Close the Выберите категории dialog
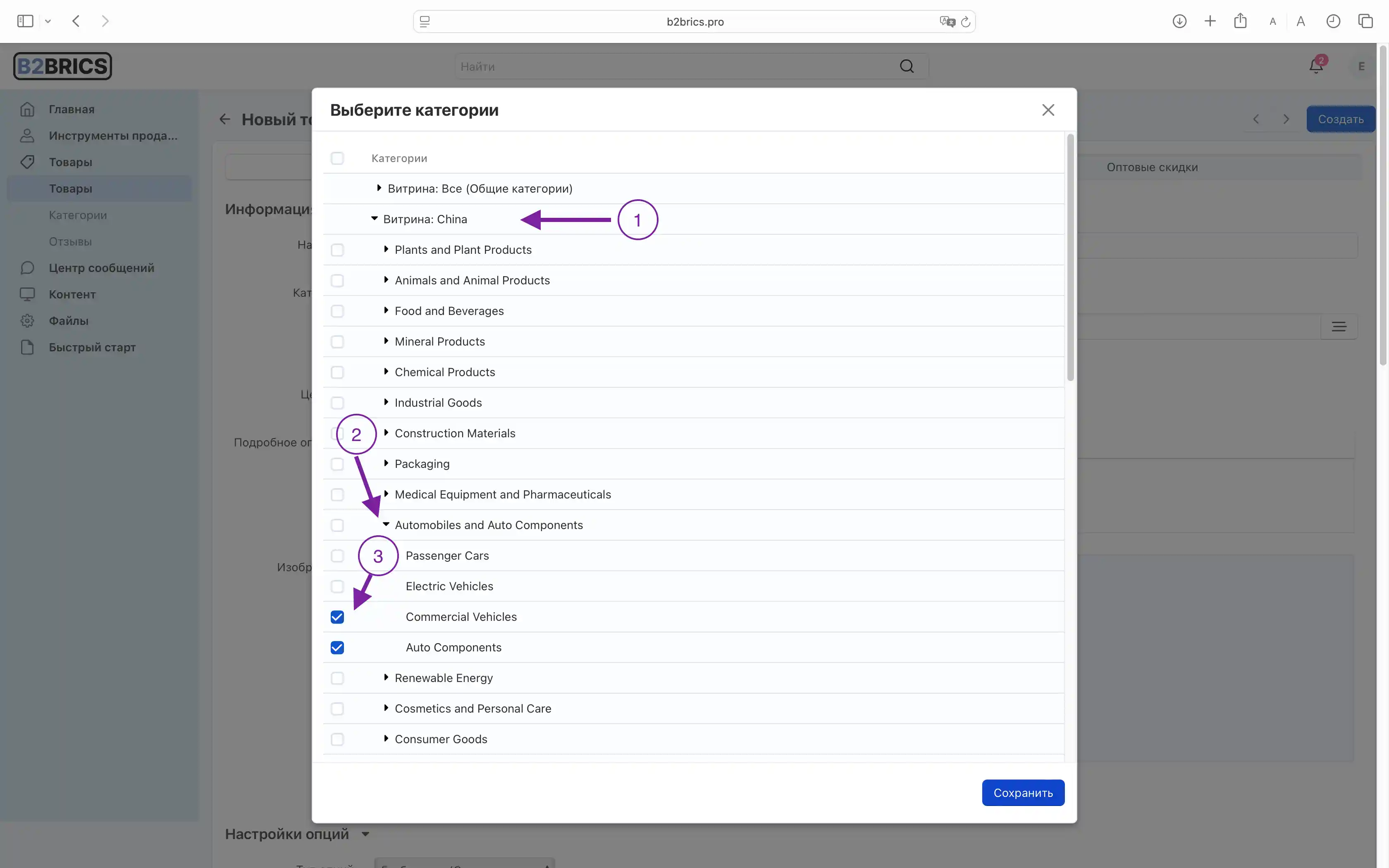The image size is (1389, 868). pos(1048,110)
